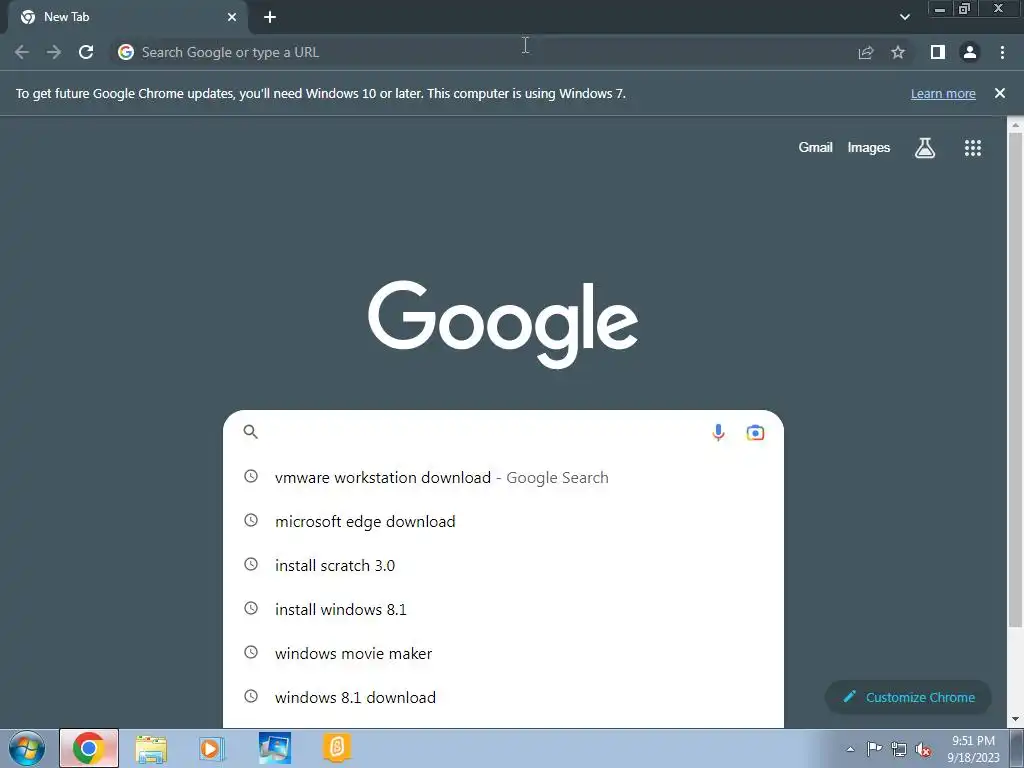Click the Google icon in the address bar
The image size is (1024, 768).
coord(126,52)
